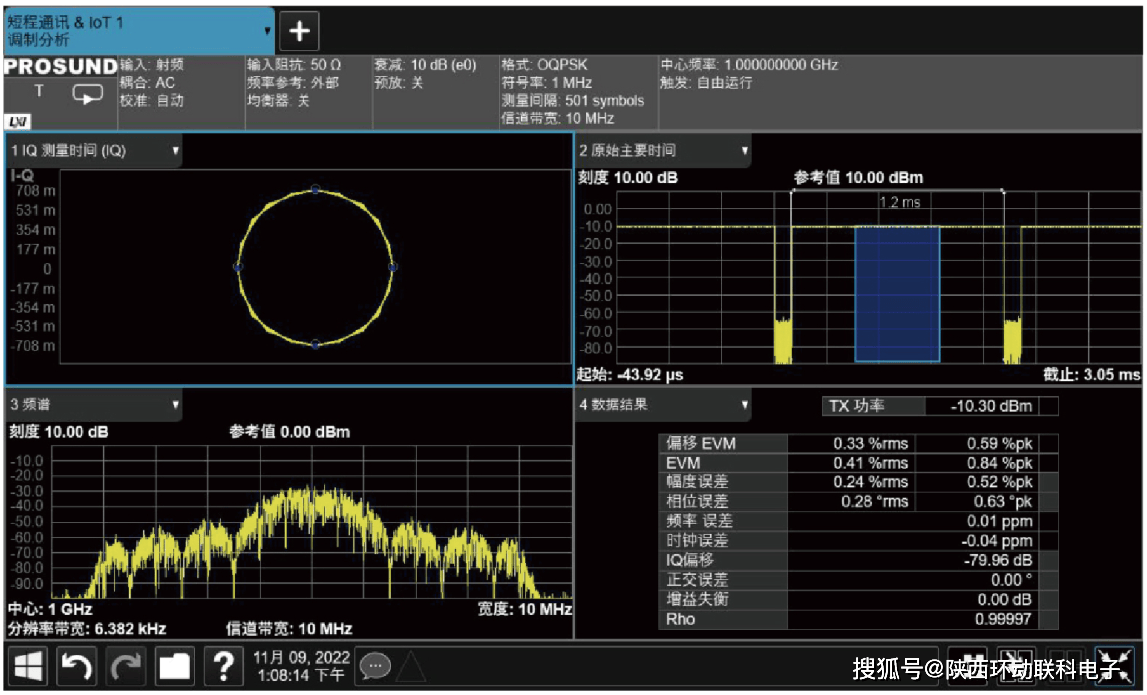
Task: Click the LXI status indicator
Action: pyautogui.click(x=18, y=121)
